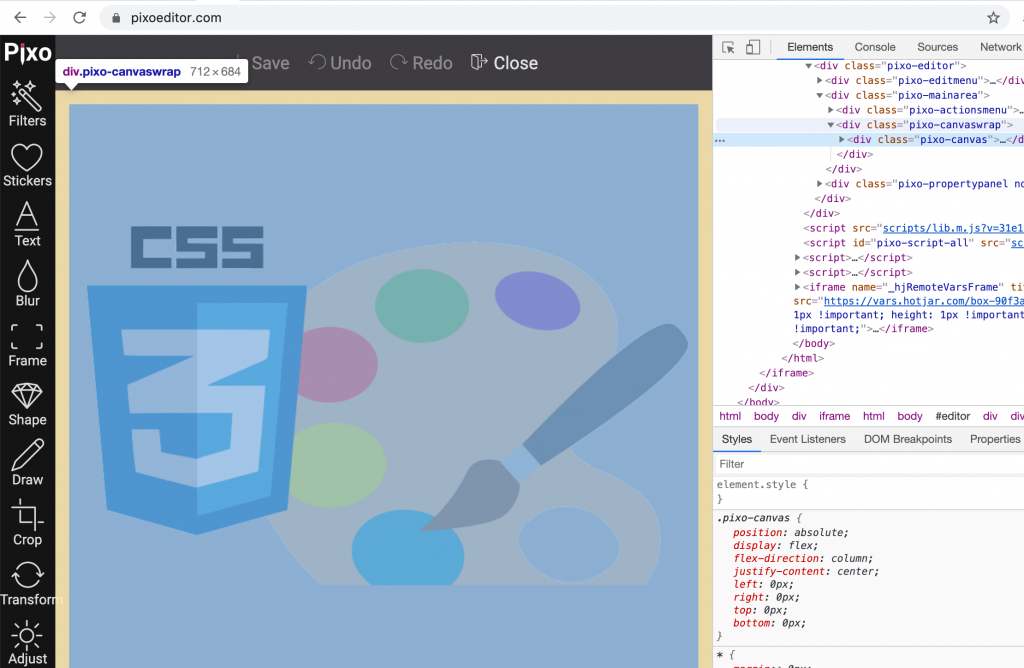Collapse the pixo-canvaswrap div node
This screenshot has width=1024, height=668.
[831, 125]
